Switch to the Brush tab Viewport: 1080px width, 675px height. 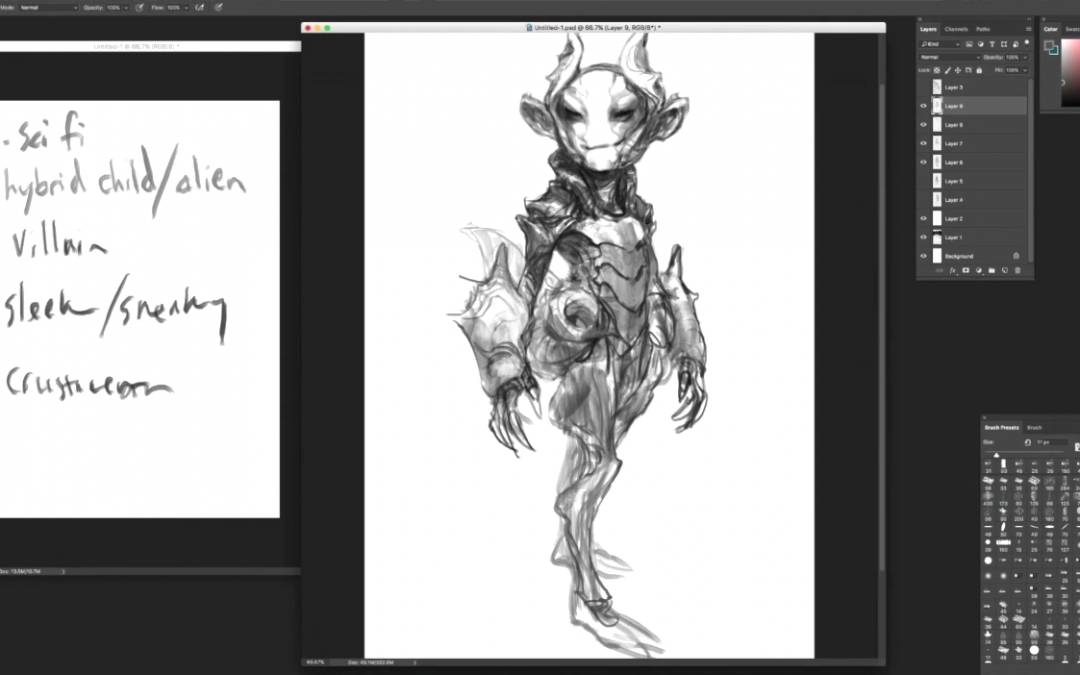1035,427
